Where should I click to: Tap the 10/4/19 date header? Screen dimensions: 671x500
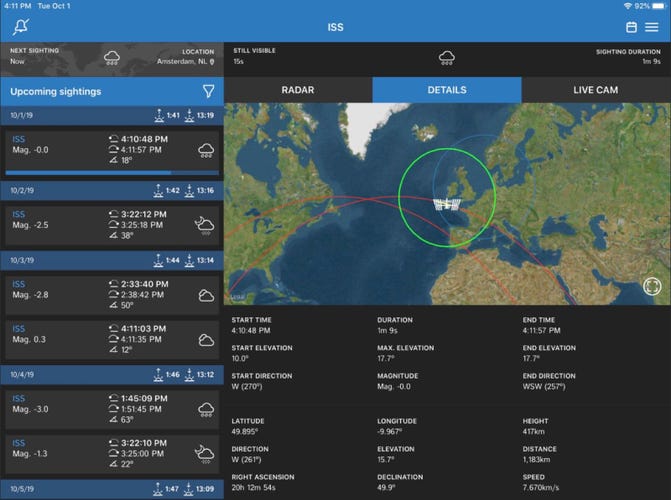pyautogui.click(x=112, y=375)
